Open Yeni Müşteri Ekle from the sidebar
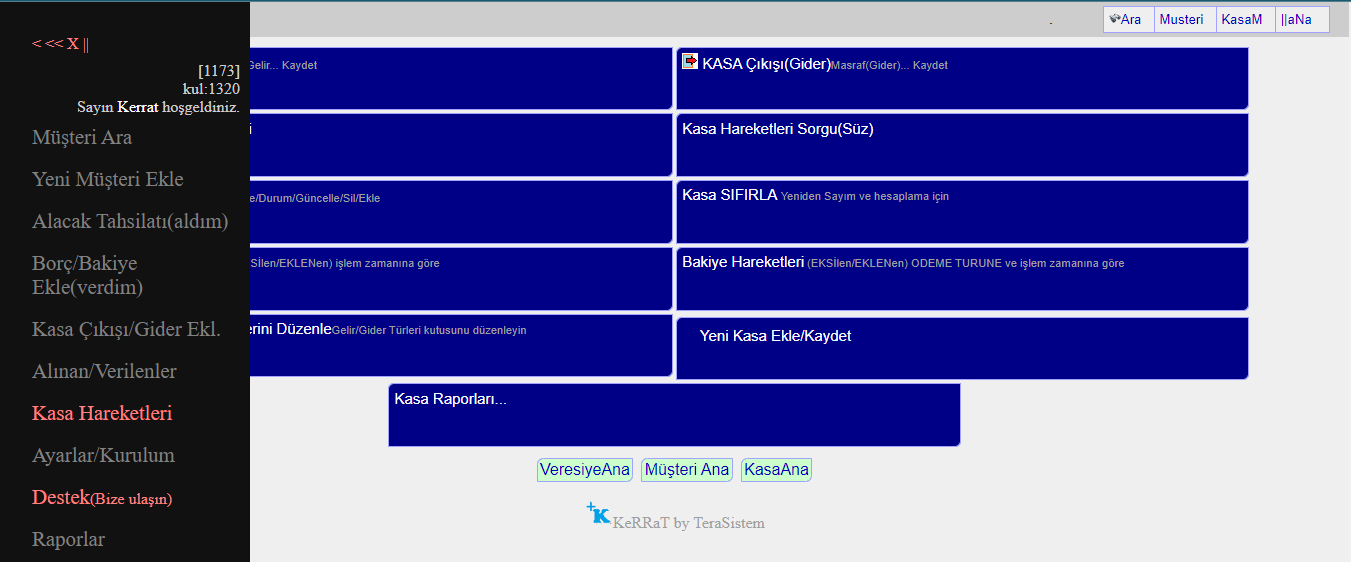Viewport: 1351px width, 562px height. [108, 180]
